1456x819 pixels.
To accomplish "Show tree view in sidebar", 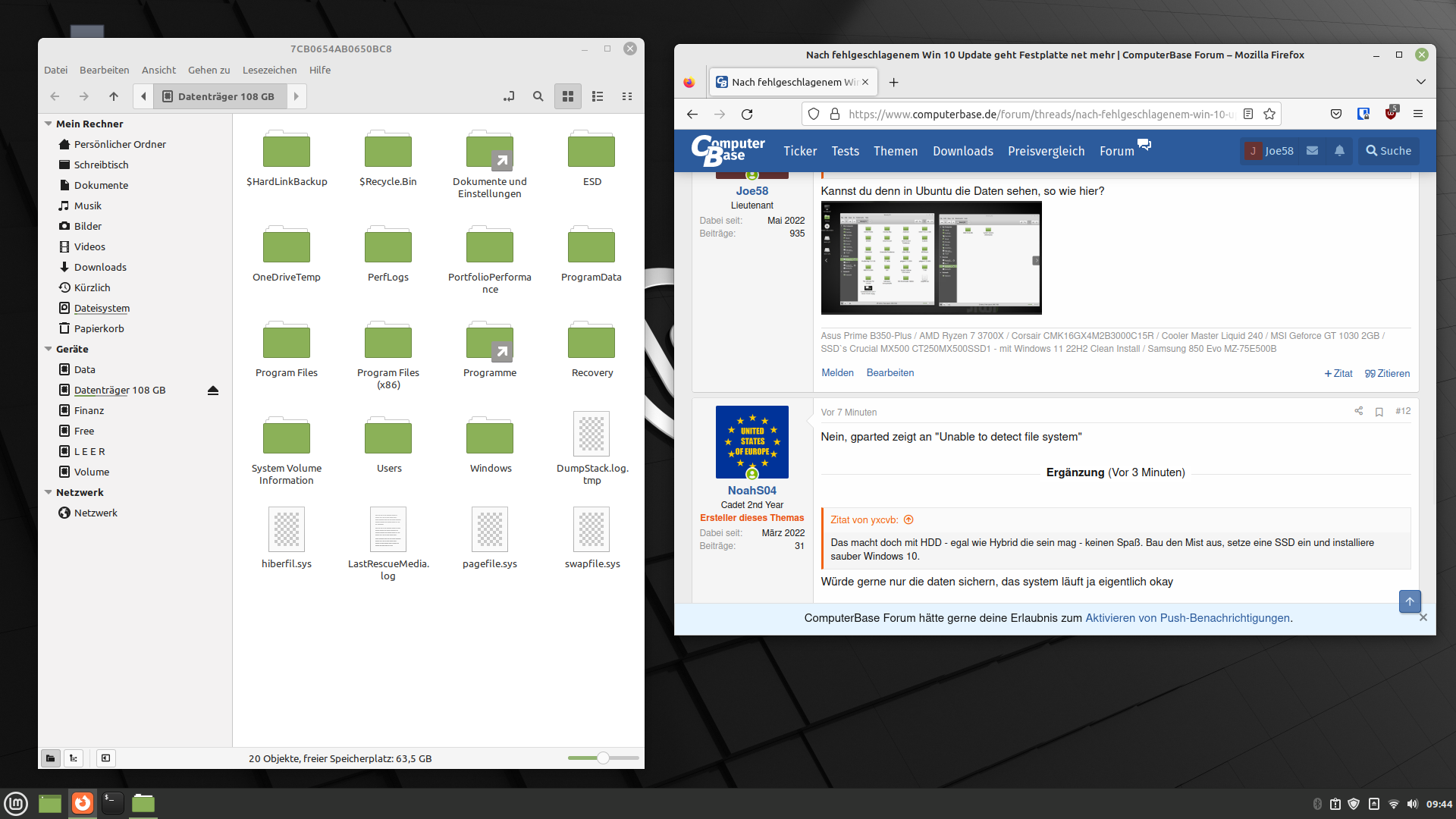I will click(74, 758).
